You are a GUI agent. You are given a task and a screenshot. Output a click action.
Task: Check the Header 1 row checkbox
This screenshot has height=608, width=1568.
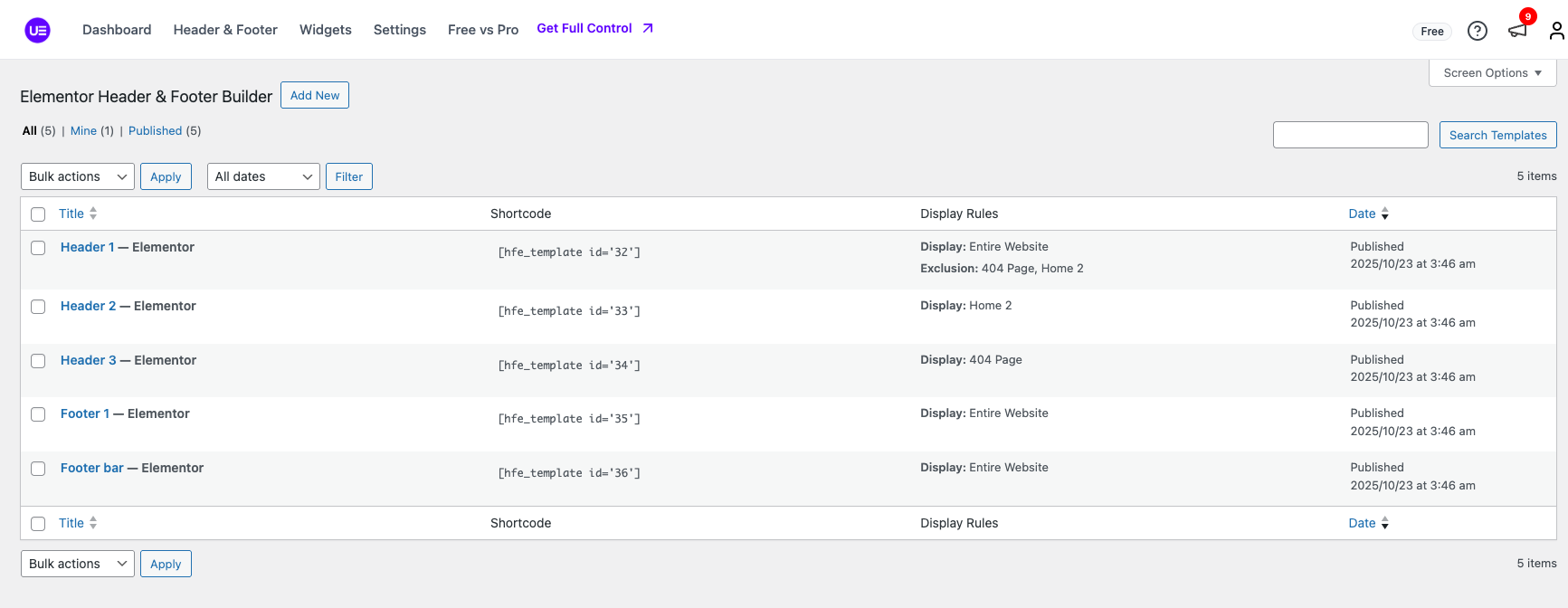click(x=38, y=248)
